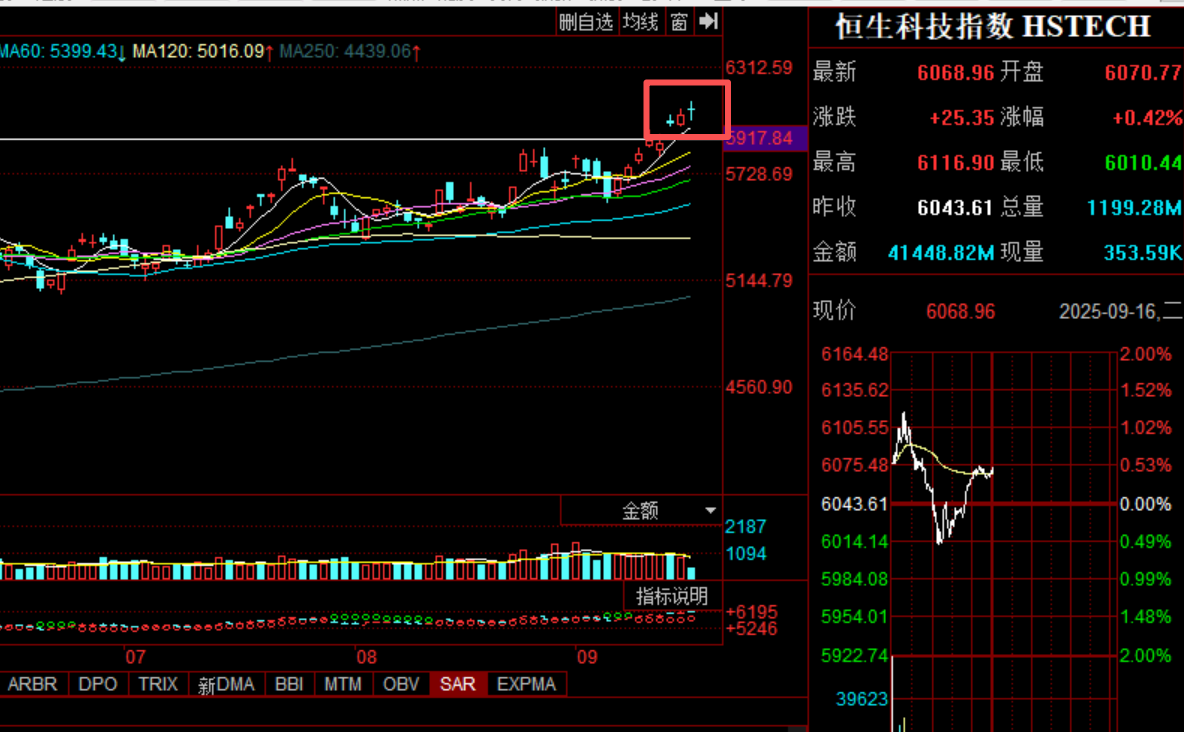Click the 最新 field label
Screen dimensions: 1184x732
pyautogui.click(x=834, y=73)
